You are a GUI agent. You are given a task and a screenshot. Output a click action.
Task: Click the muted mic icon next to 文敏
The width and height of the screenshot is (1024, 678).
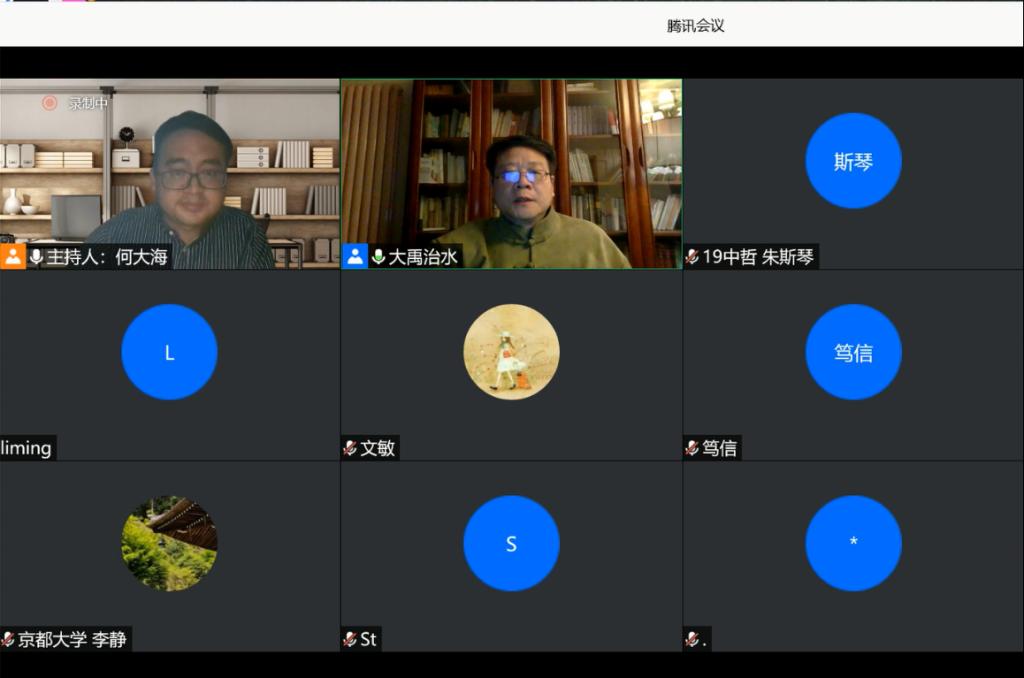click(350, 448)
